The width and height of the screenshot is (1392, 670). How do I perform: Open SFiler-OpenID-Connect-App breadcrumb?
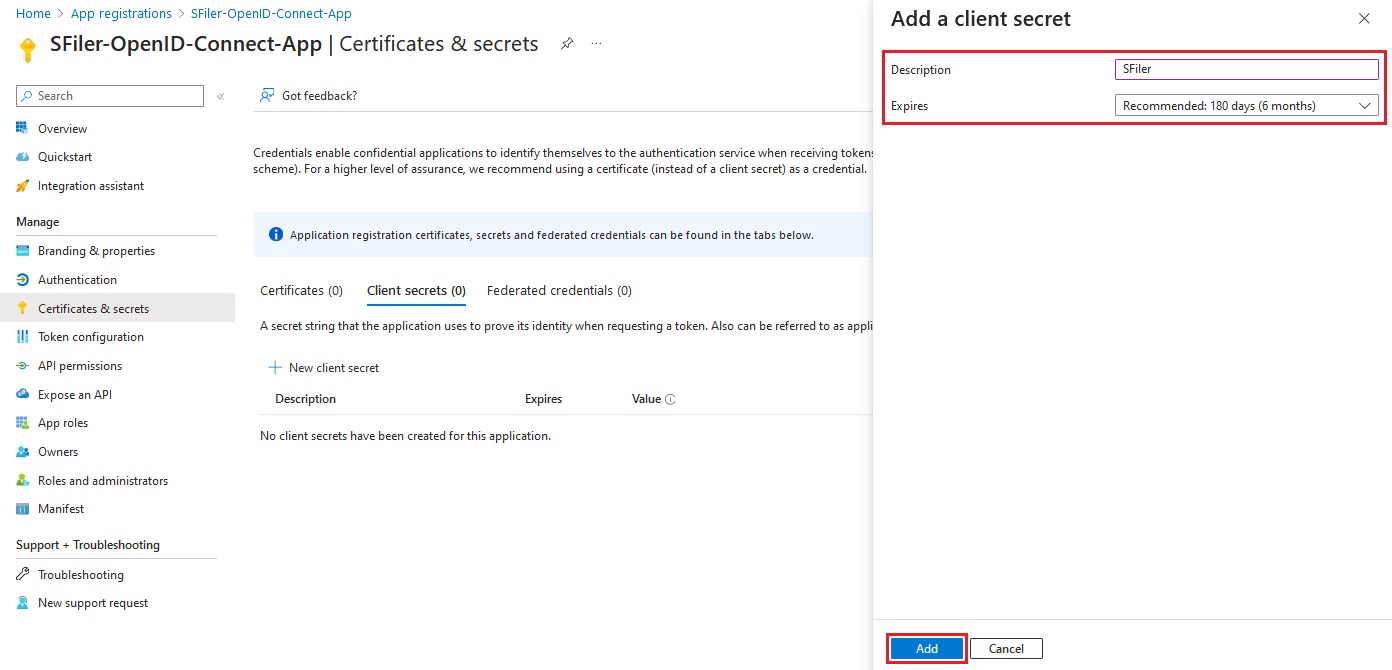click(271, 14)
